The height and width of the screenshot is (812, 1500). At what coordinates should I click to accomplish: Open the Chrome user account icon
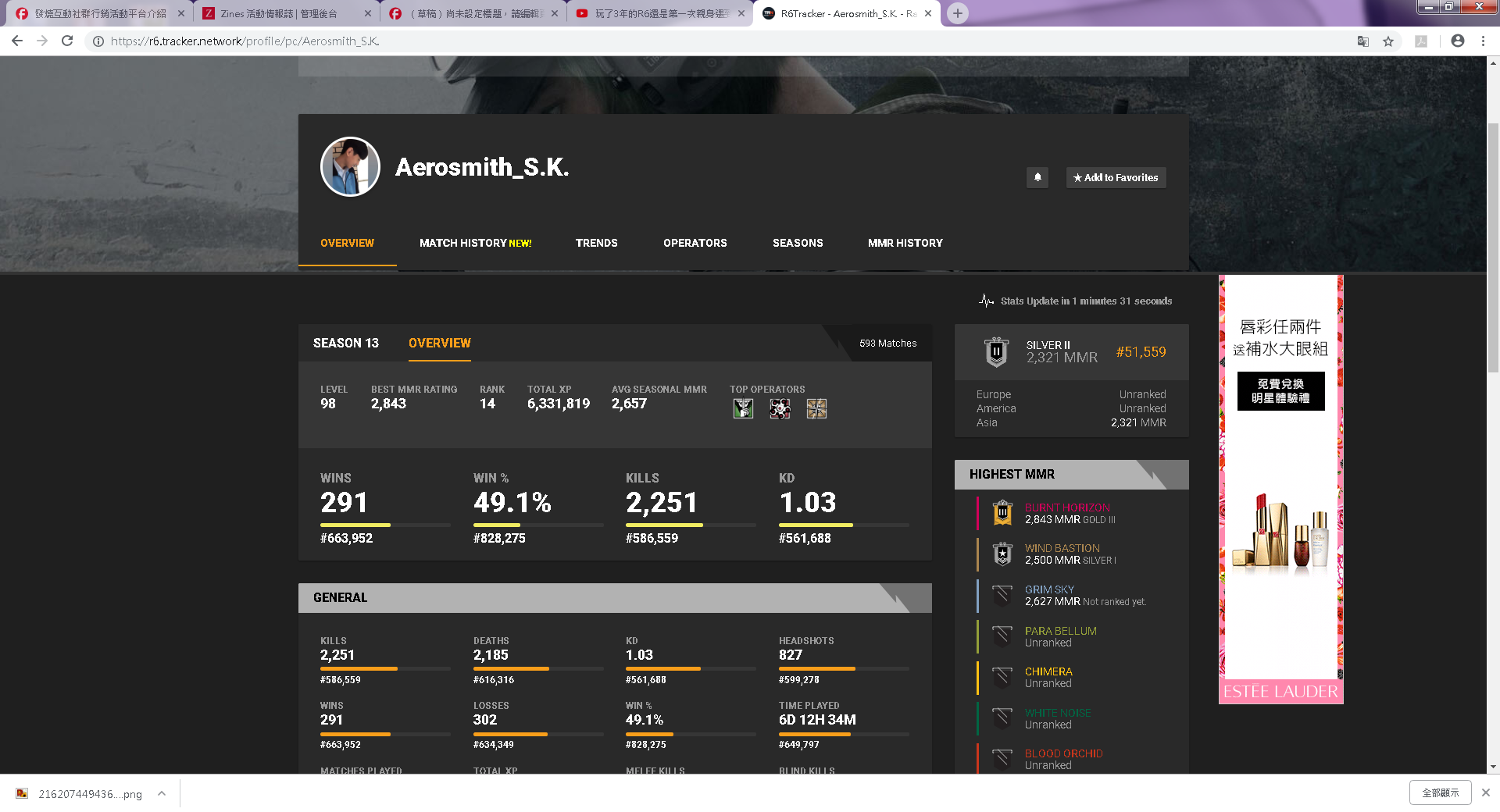(x=1457, y=41)
